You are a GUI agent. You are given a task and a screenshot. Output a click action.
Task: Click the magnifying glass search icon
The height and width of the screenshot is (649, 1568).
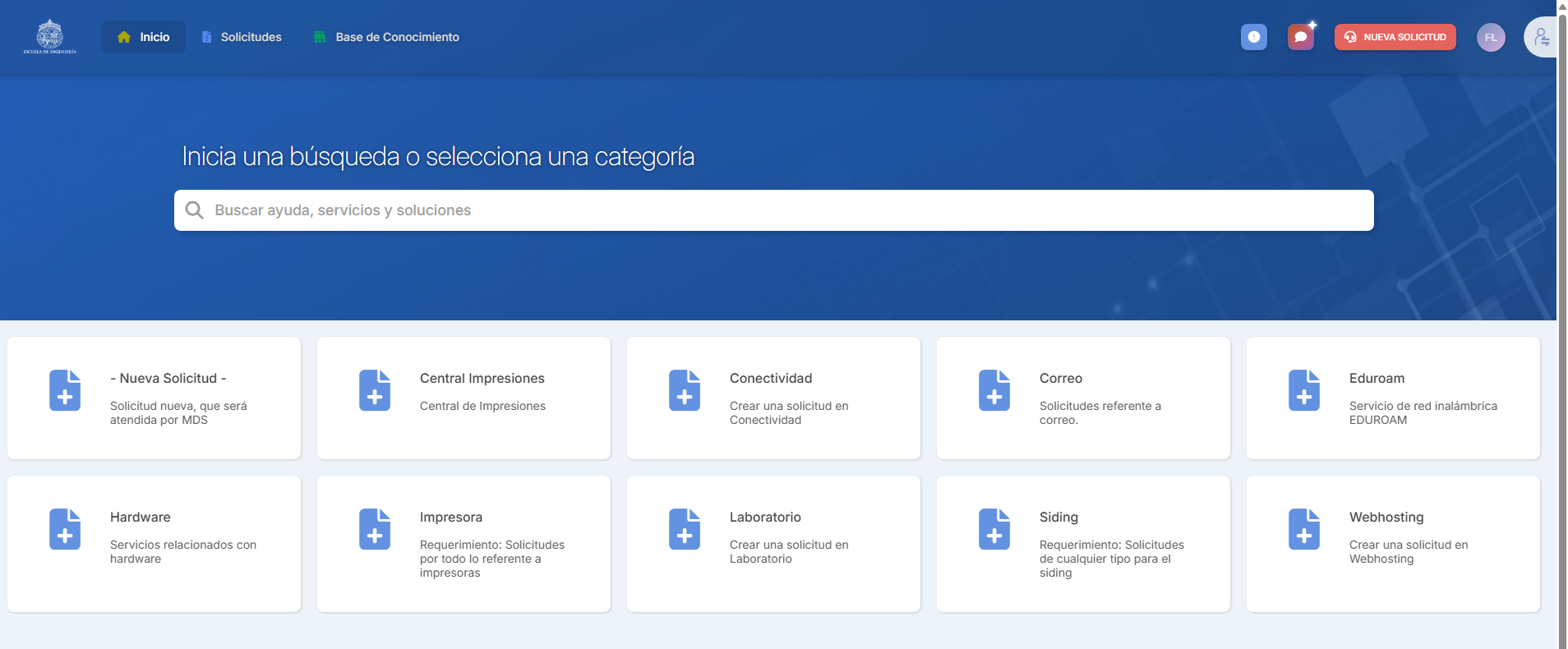[195, 210]
